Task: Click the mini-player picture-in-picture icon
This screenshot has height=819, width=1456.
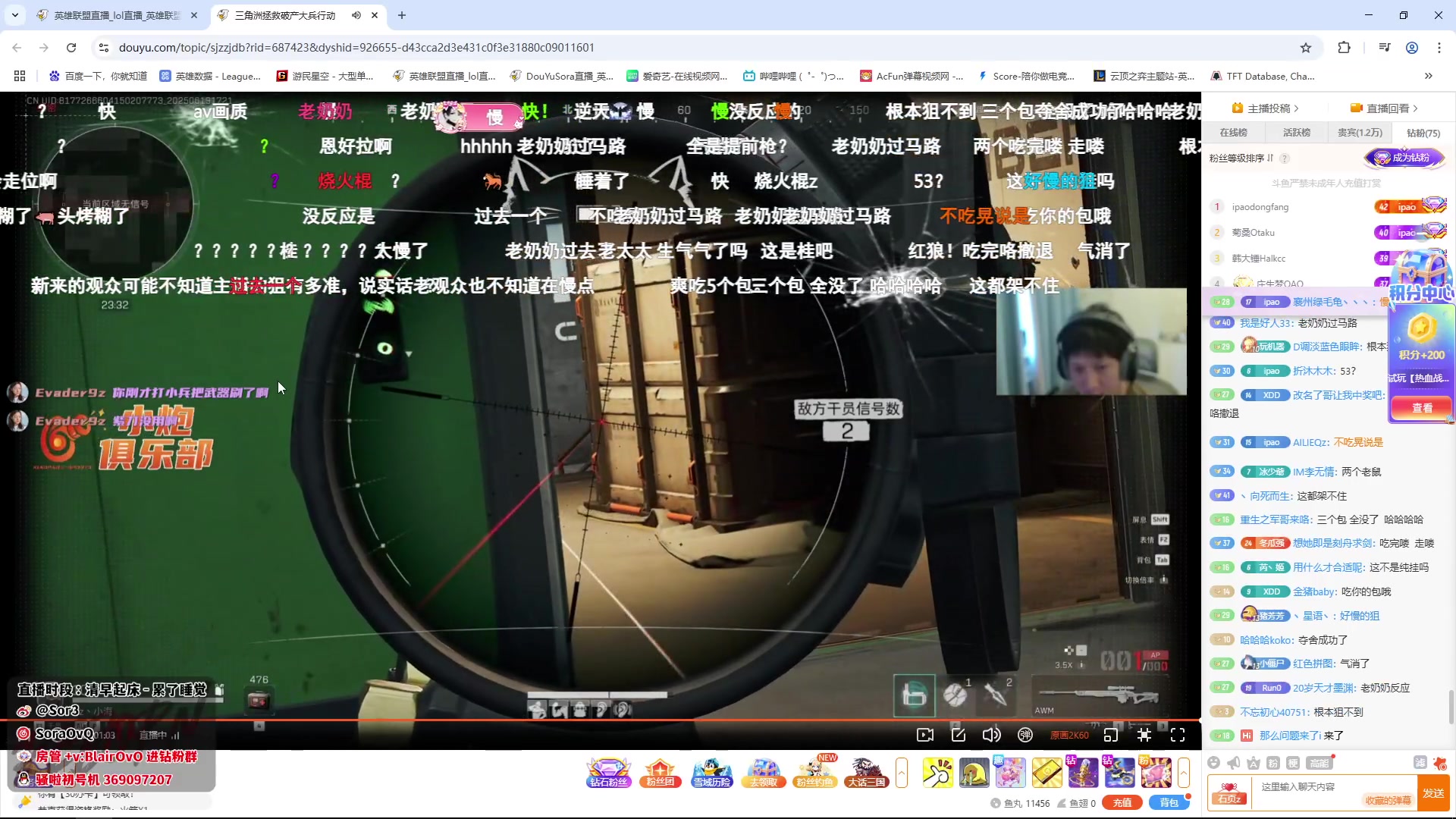Action: click(1111, 735)
